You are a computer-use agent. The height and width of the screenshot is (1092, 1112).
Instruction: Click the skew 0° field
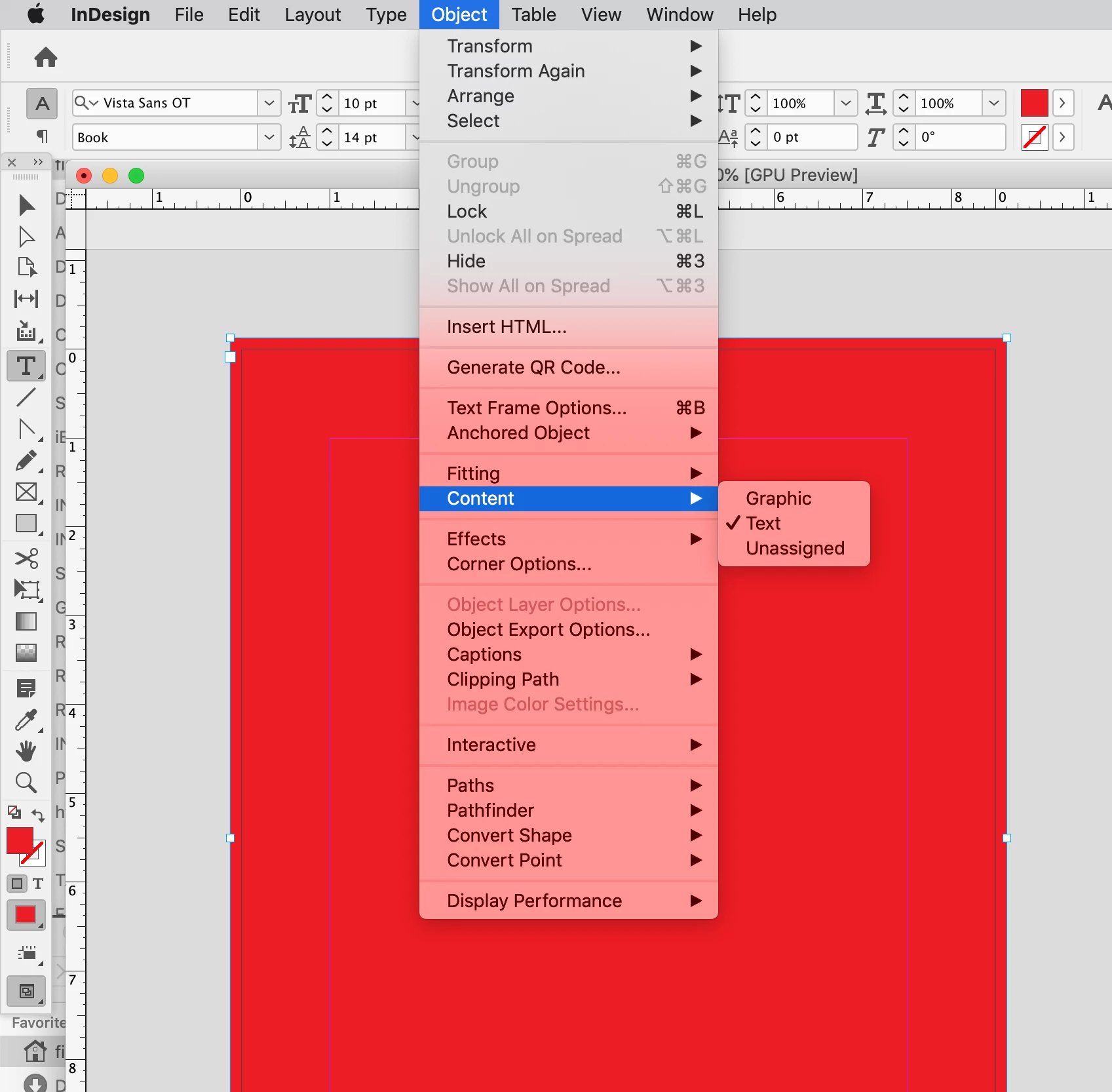pos(961,137)
